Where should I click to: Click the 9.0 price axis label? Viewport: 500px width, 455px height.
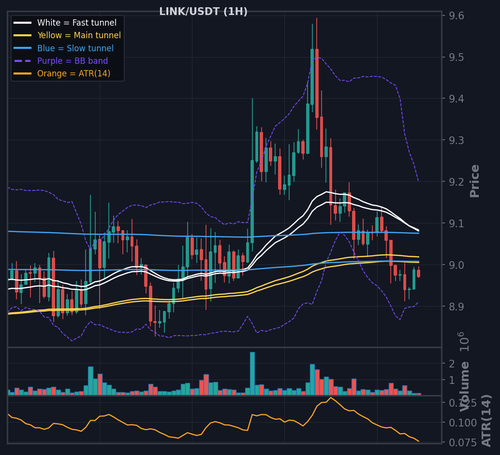pyautogui.click(x=456, y=265)
